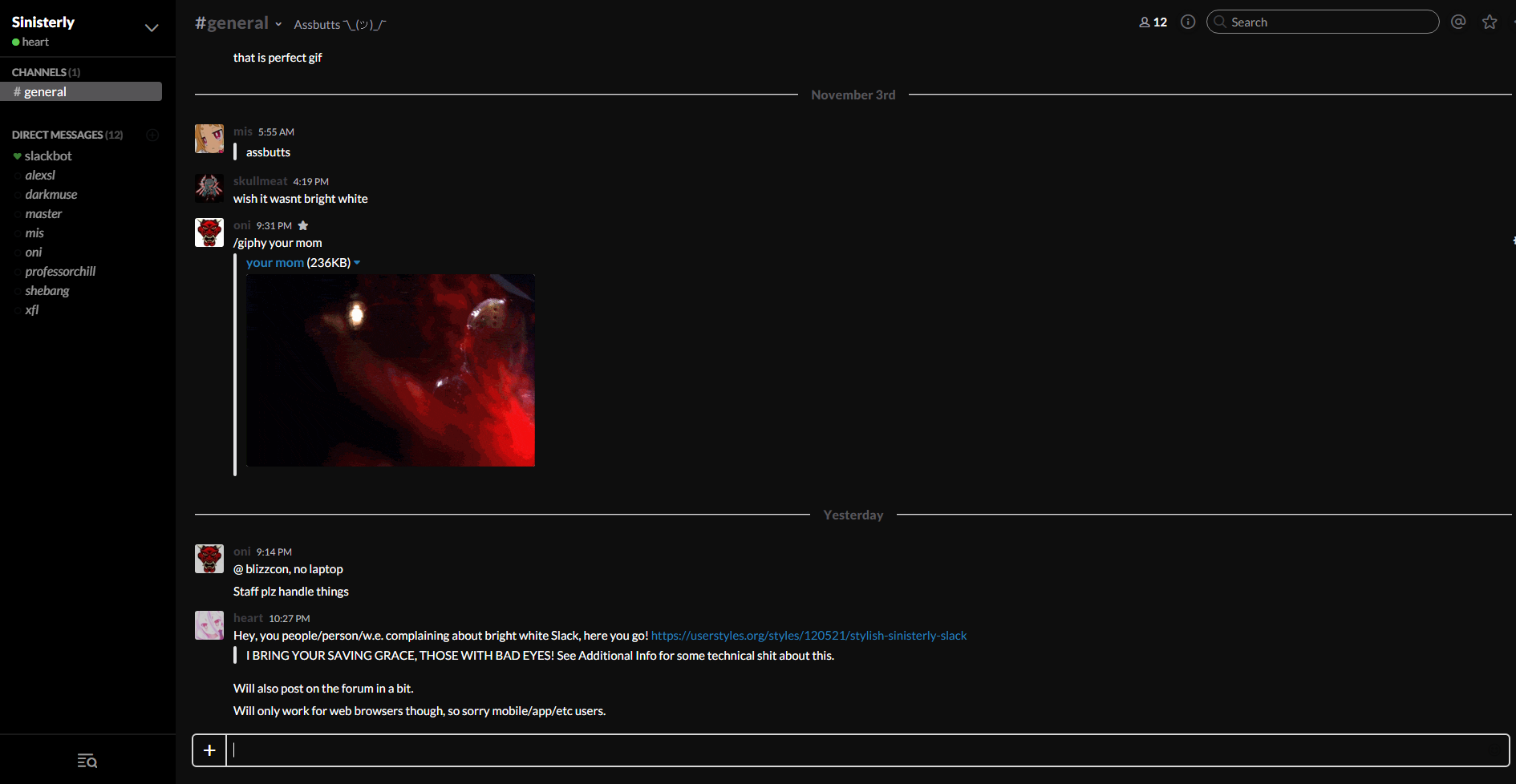This screenshot has height=784, width=1516.
Task: Open quick switcher icon at sidebar bottom
Action: (x=87, y=761)
